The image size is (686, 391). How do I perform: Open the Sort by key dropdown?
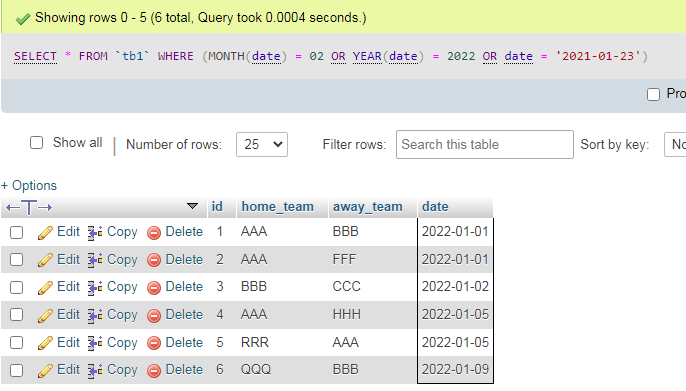click(675, 144)
